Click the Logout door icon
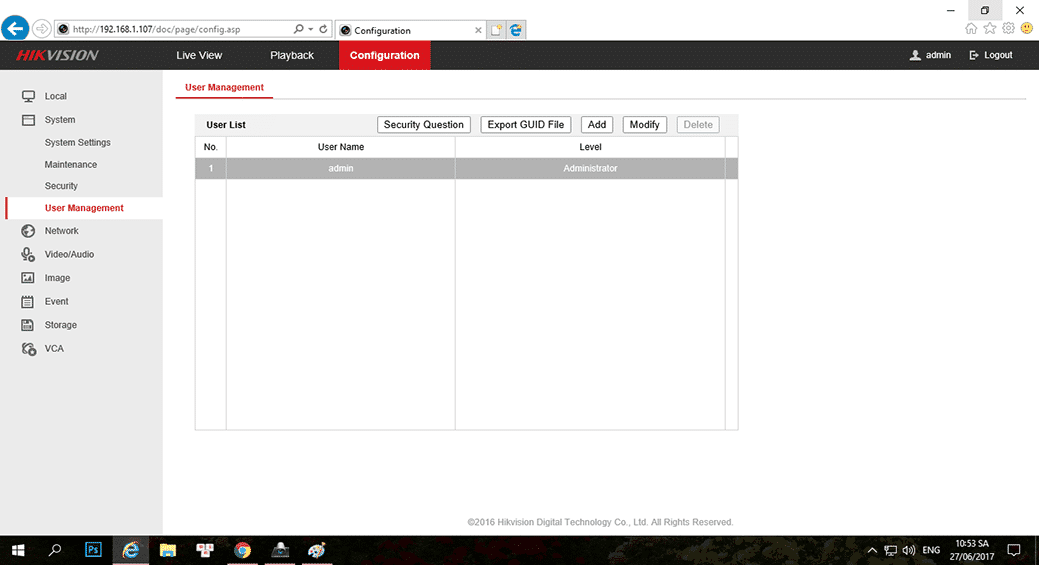Viewport: 1039px width, 565px height. (x=973, y=55)
